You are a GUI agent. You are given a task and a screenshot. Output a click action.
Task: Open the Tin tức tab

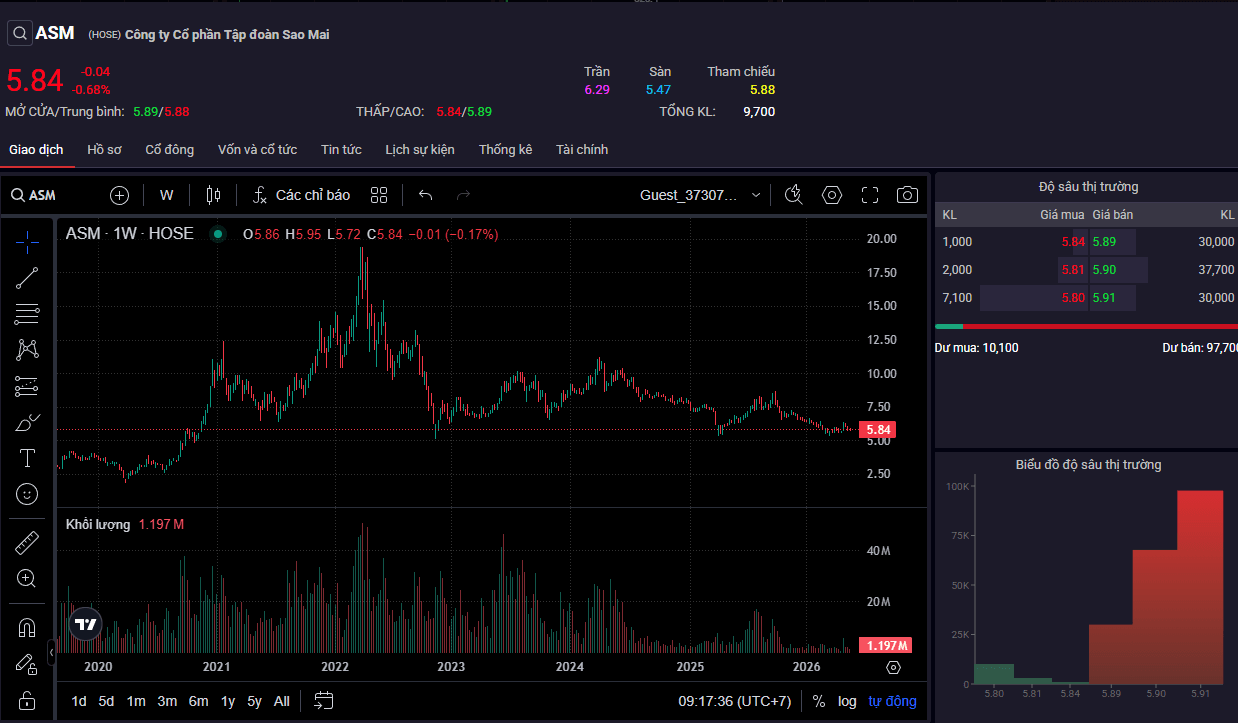(341, 150)
